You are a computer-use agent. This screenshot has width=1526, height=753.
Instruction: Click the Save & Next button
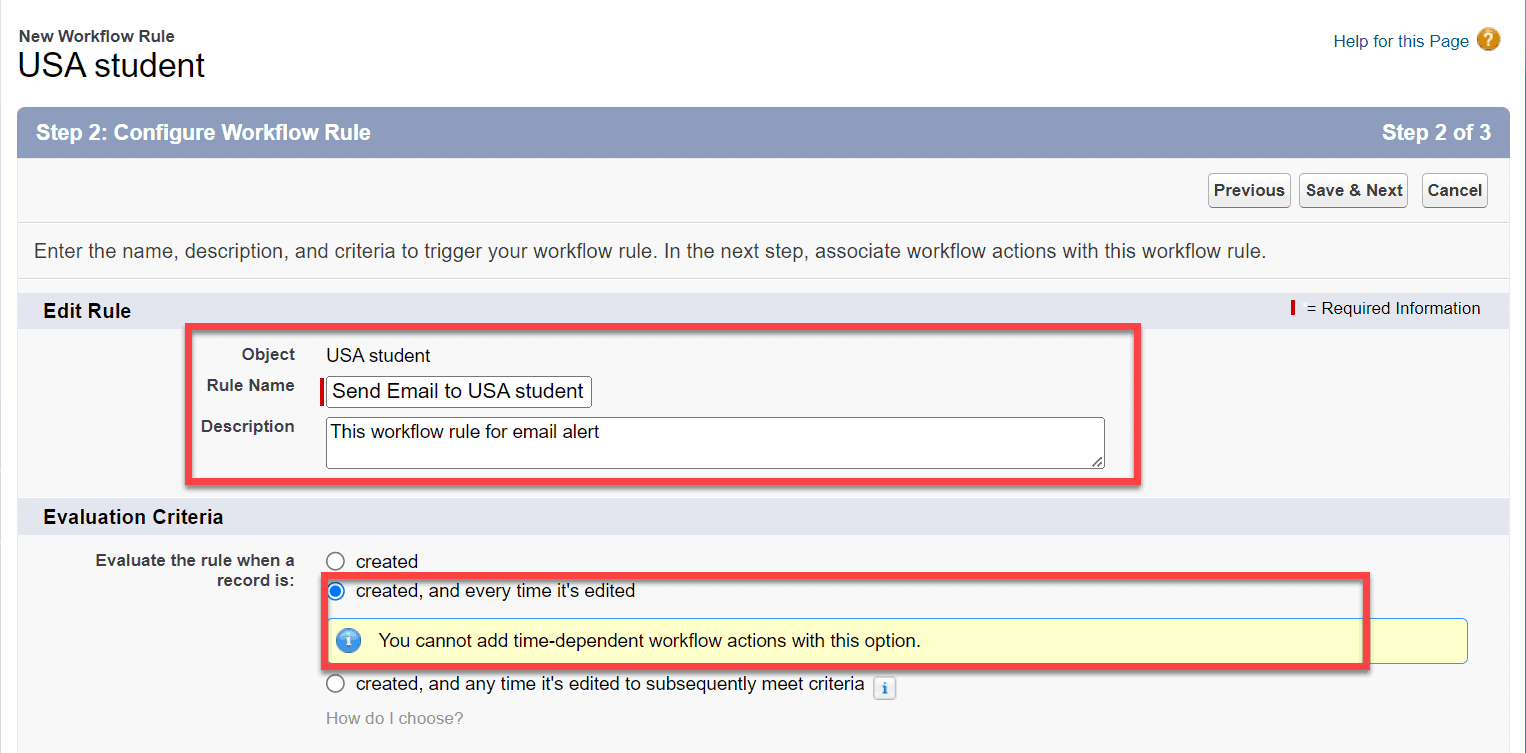pos(1353,190)
